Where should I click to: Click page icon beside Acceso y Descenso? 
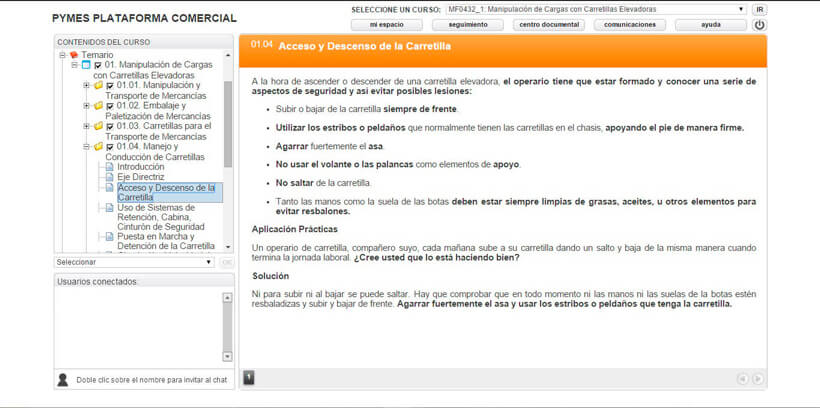(109, 187)
